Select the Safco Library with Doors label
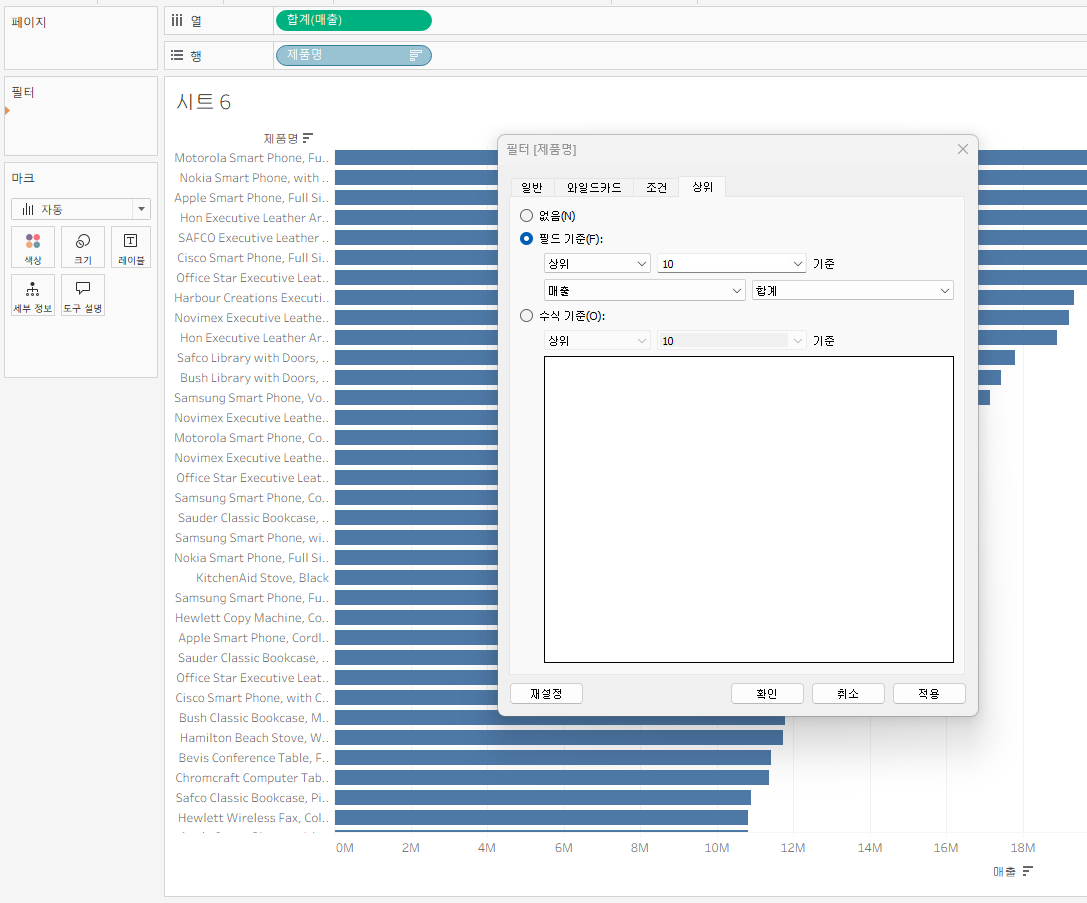The width and height of the screenshot is (1087, 903). (x=252, y=358)
